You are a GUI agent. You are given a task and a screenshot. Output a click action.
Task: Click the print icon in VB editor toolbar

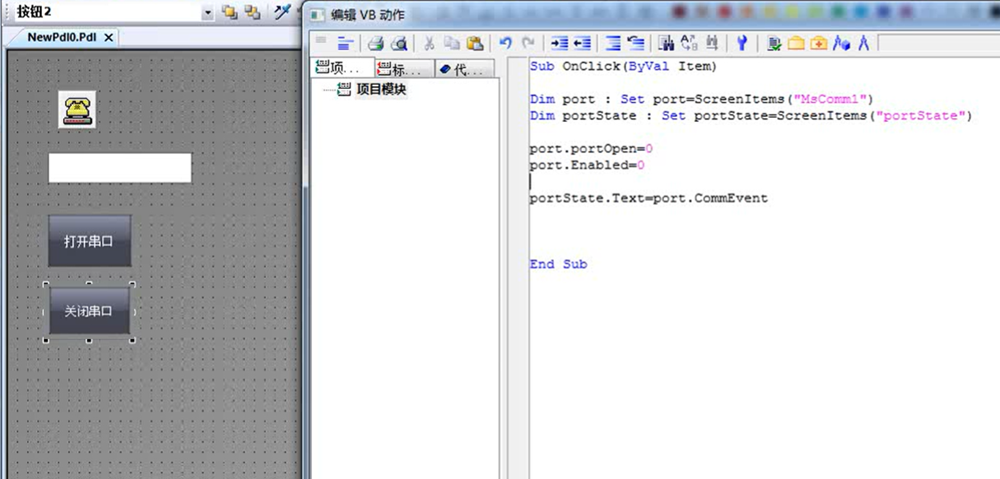pyautogui.click(x=376, y=43)
